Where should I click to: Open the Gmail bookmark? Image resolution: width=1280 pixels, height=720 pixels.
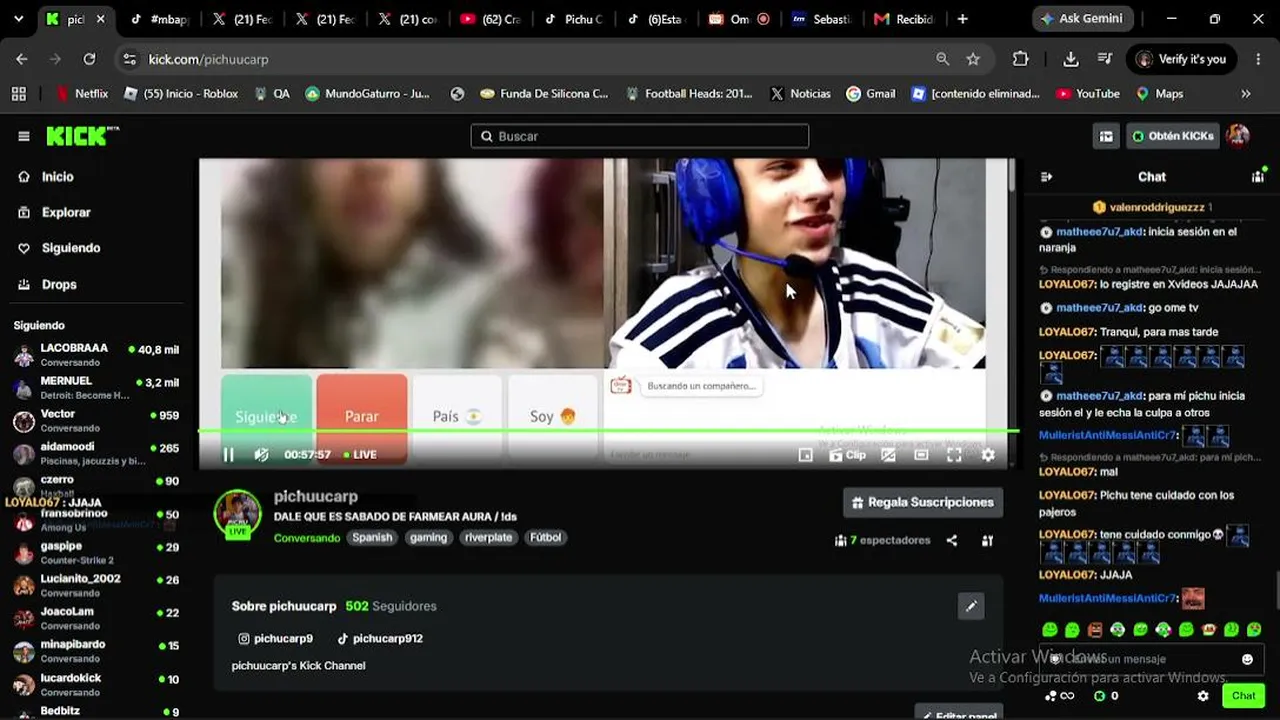coord(870,94)
